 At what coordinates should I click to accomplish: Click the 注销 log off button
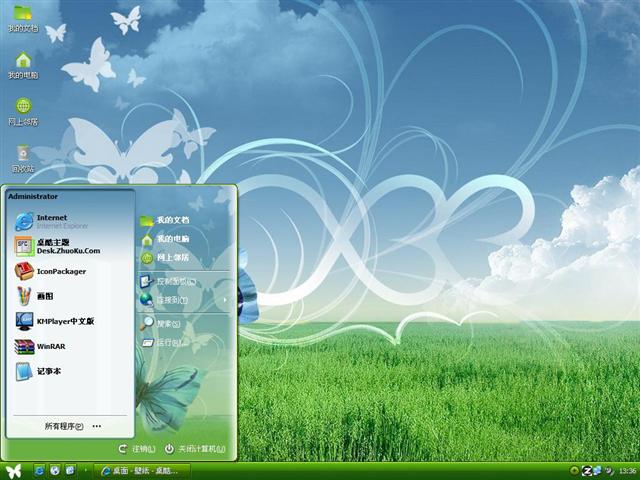[137, 449]
